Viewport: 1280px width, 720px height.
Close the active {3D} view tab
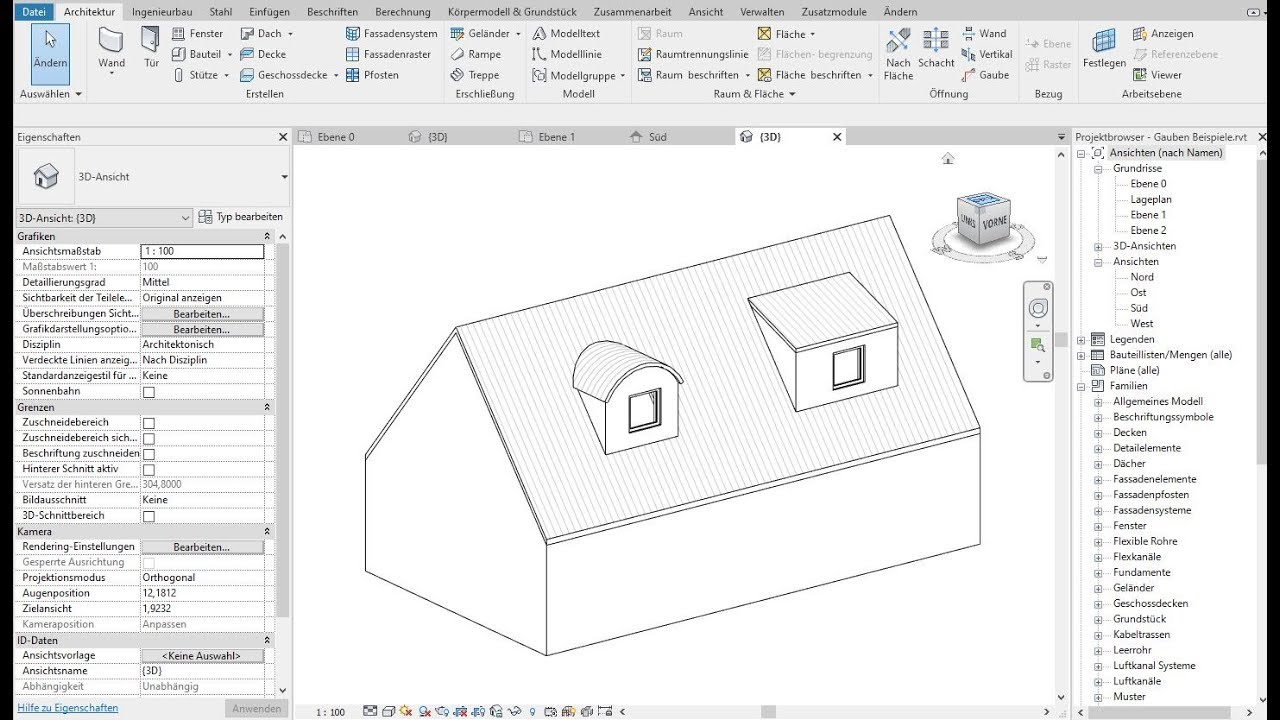[x=837, y=137]
